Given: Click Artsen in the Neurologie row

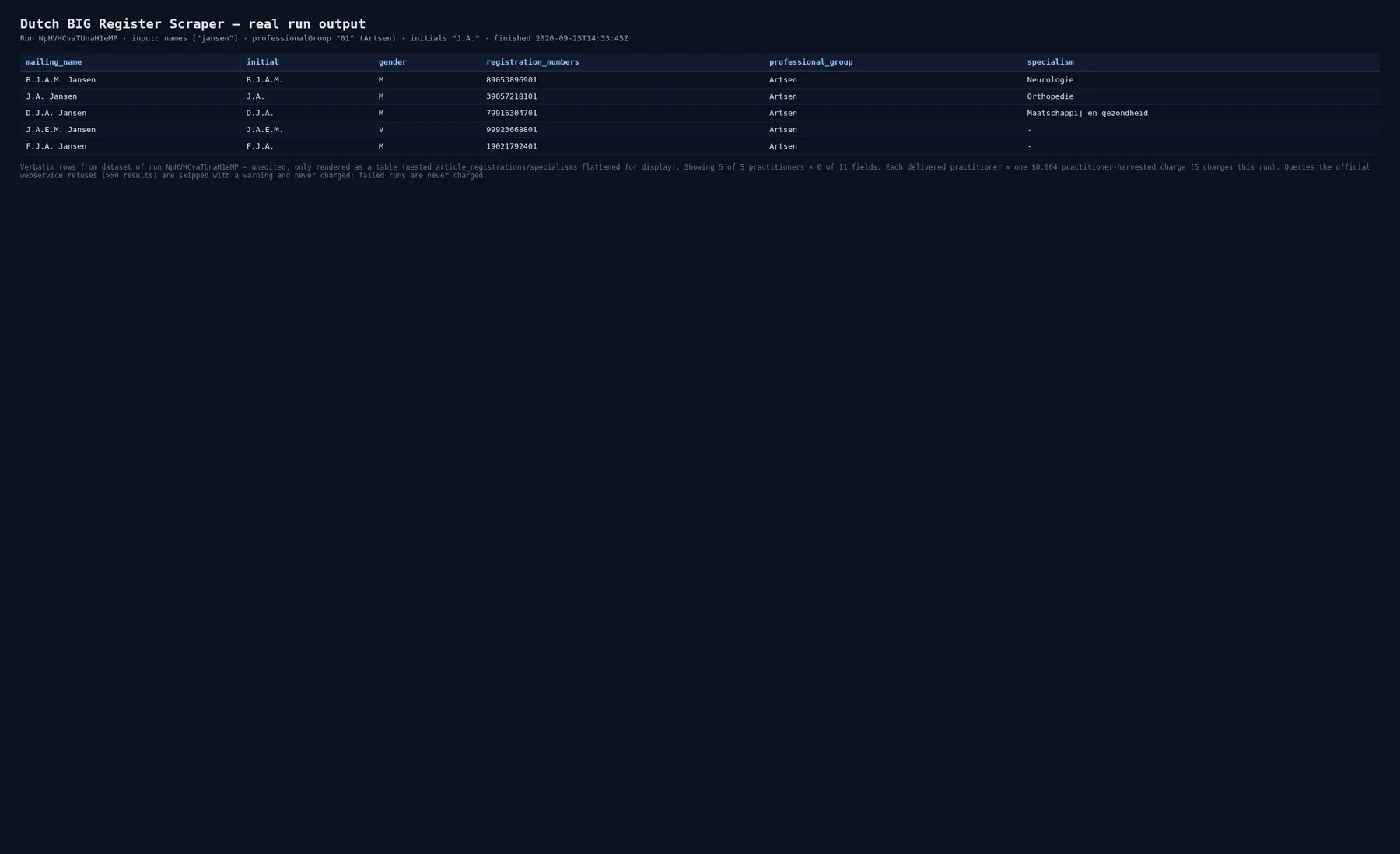Looking at the screenshot, I should click(783, 80).
